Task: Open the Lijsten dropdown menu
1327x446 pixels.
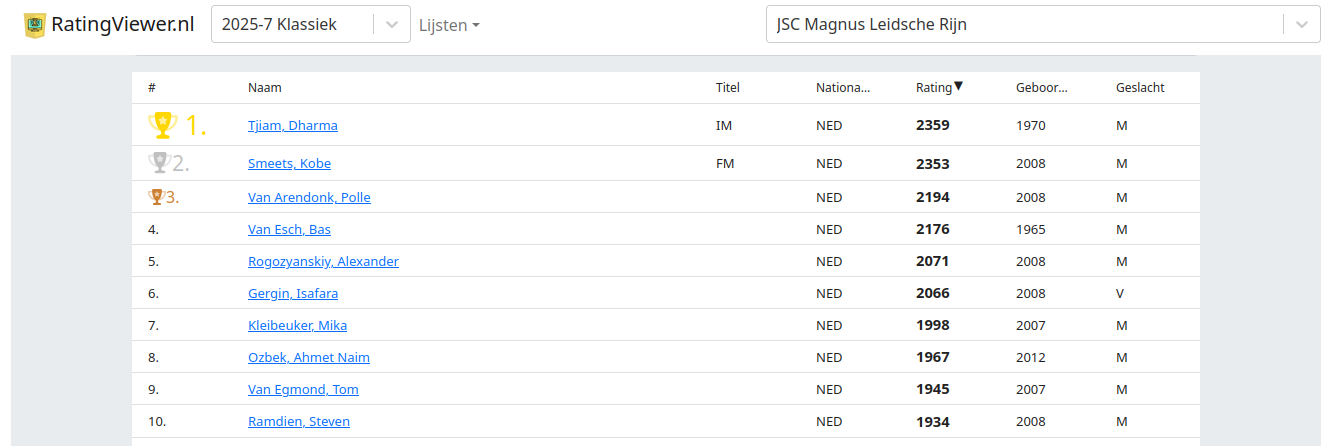Action: (449, 25)
